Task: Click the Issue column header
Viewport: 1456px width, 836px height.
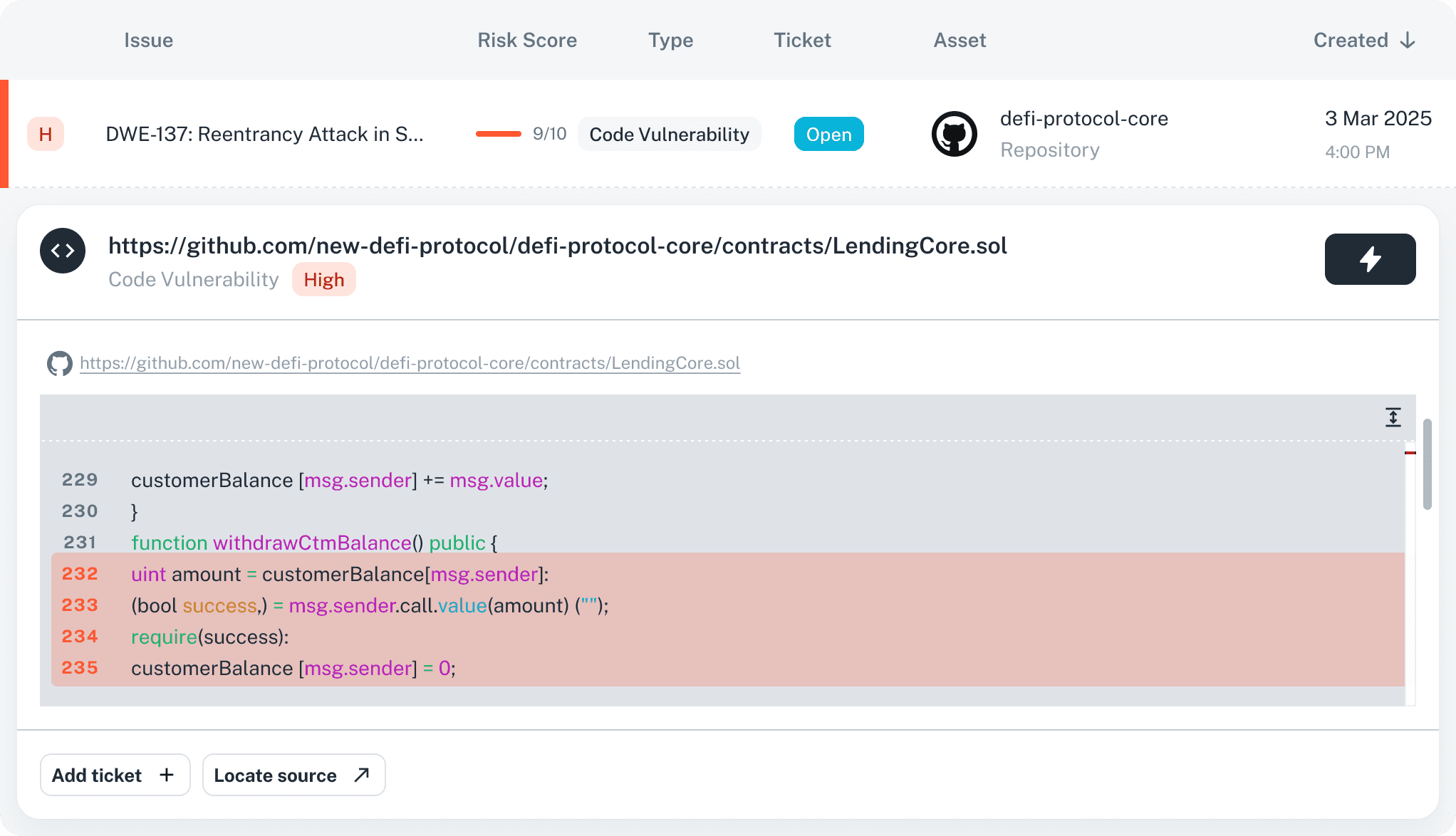Action: (x=148, y=41)
